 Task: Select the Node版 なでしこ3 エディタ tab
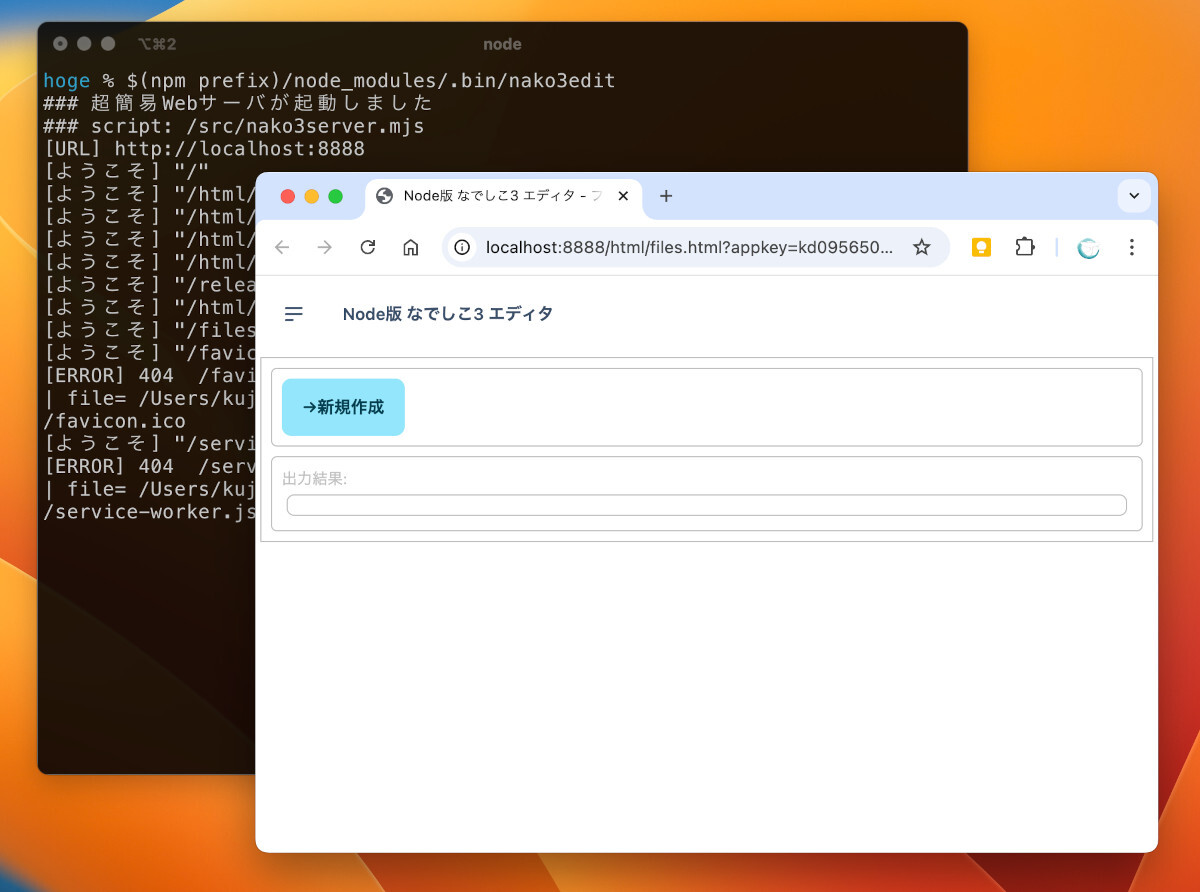505,196
